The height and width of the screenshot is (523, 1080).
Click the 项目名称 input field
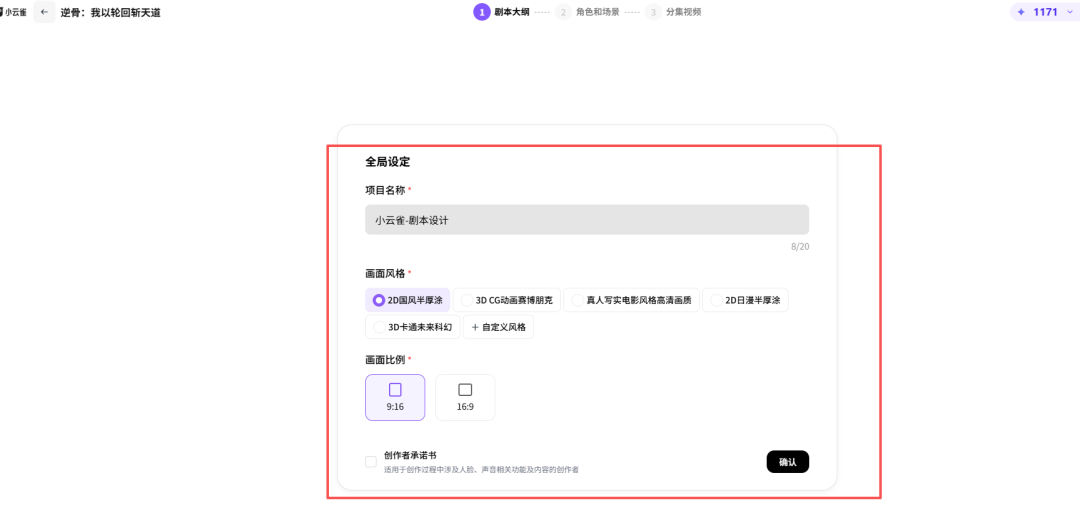pyautogui.click(x=587, y=220)
